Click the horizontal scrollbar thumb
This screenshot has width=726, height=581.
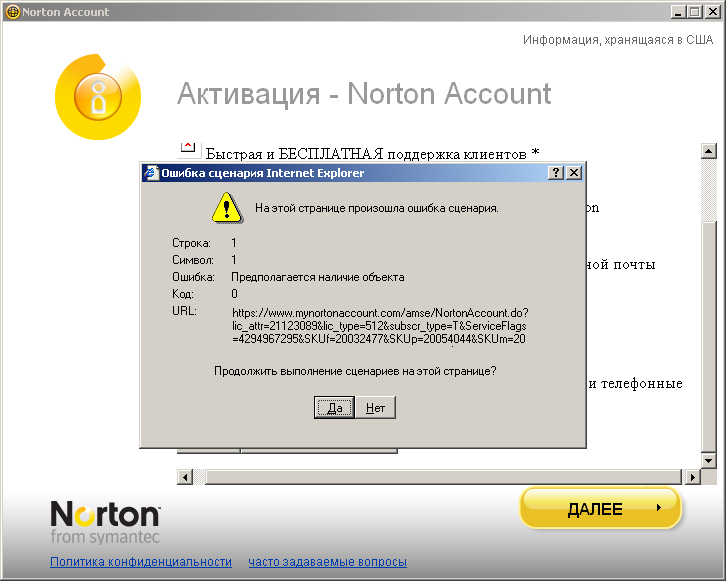[x=443, y=477]
